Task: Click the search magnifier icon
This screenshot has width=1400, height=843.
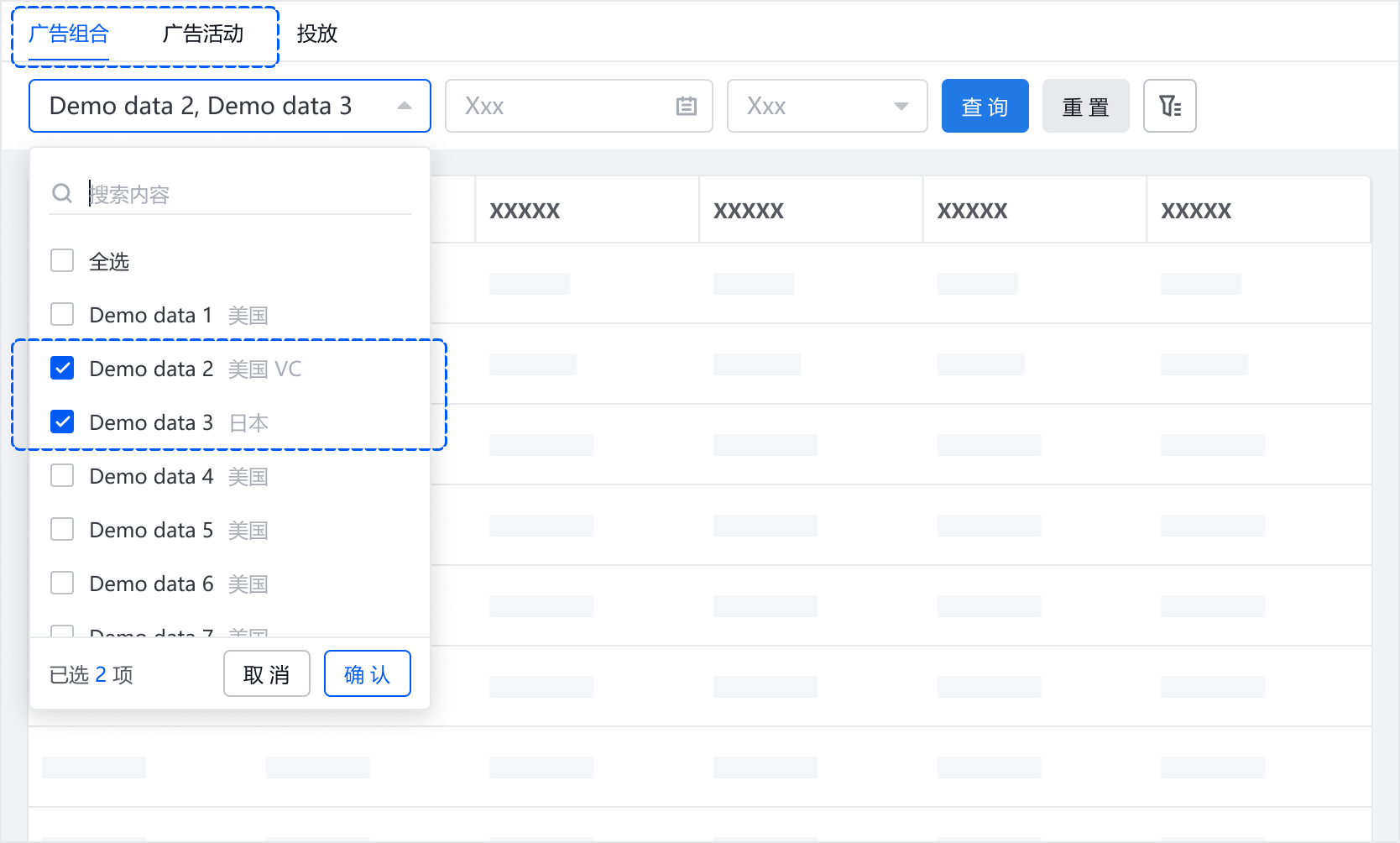Action: 62,194
